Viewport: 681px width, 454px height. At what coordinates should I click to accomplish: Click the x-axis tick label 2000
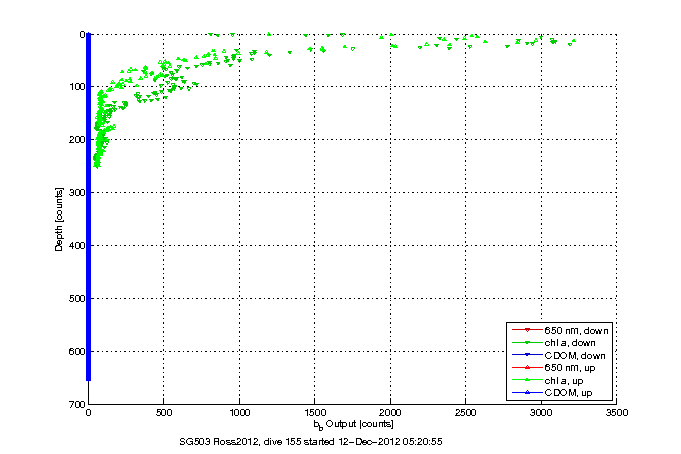point(390,413)
